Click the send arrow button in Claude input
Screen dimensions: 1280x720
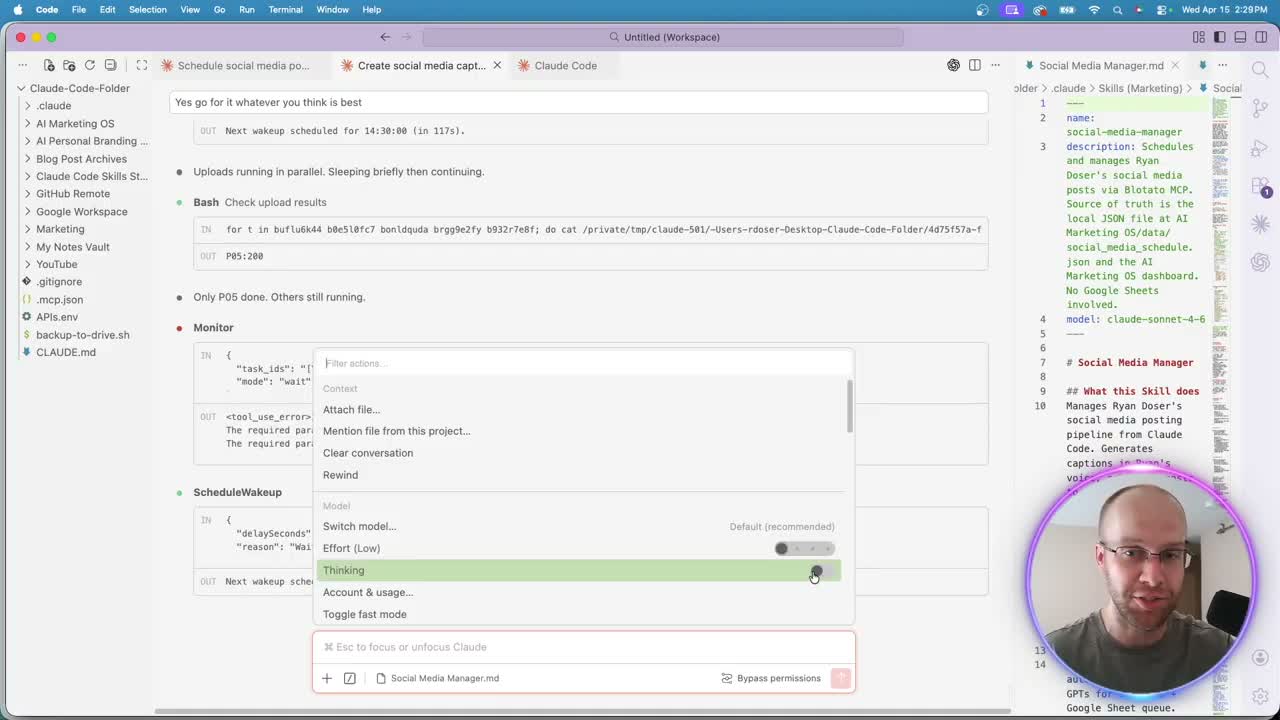click(841, 678)
